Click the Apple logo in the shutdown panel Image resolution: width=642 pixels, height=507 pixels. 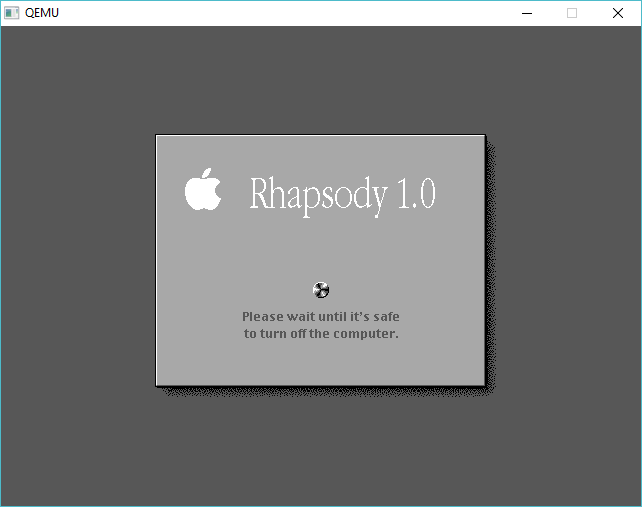pos(203,190)
